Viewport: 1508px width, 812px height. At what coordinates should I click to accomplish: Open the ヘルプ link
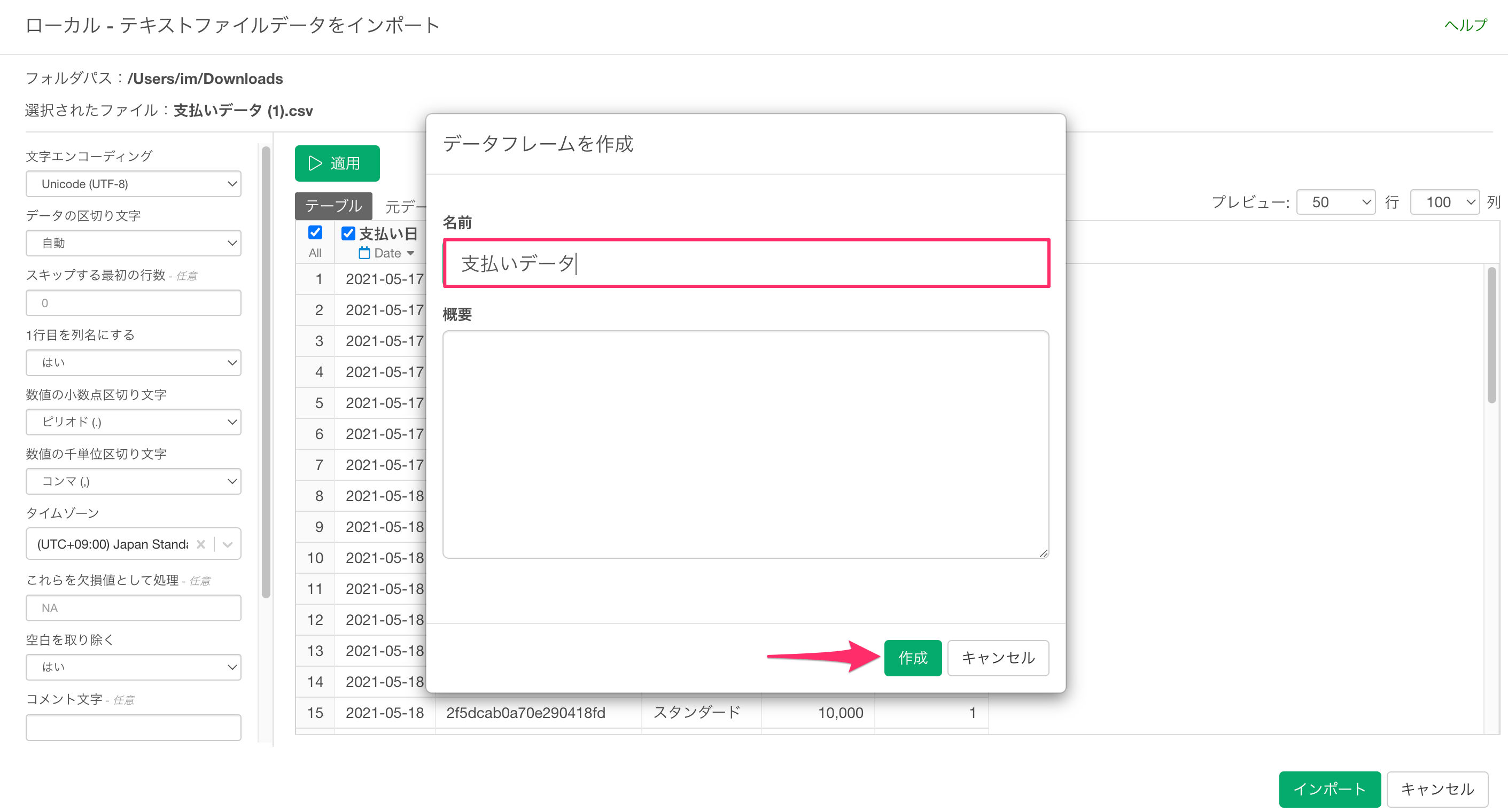(1465, 25)
